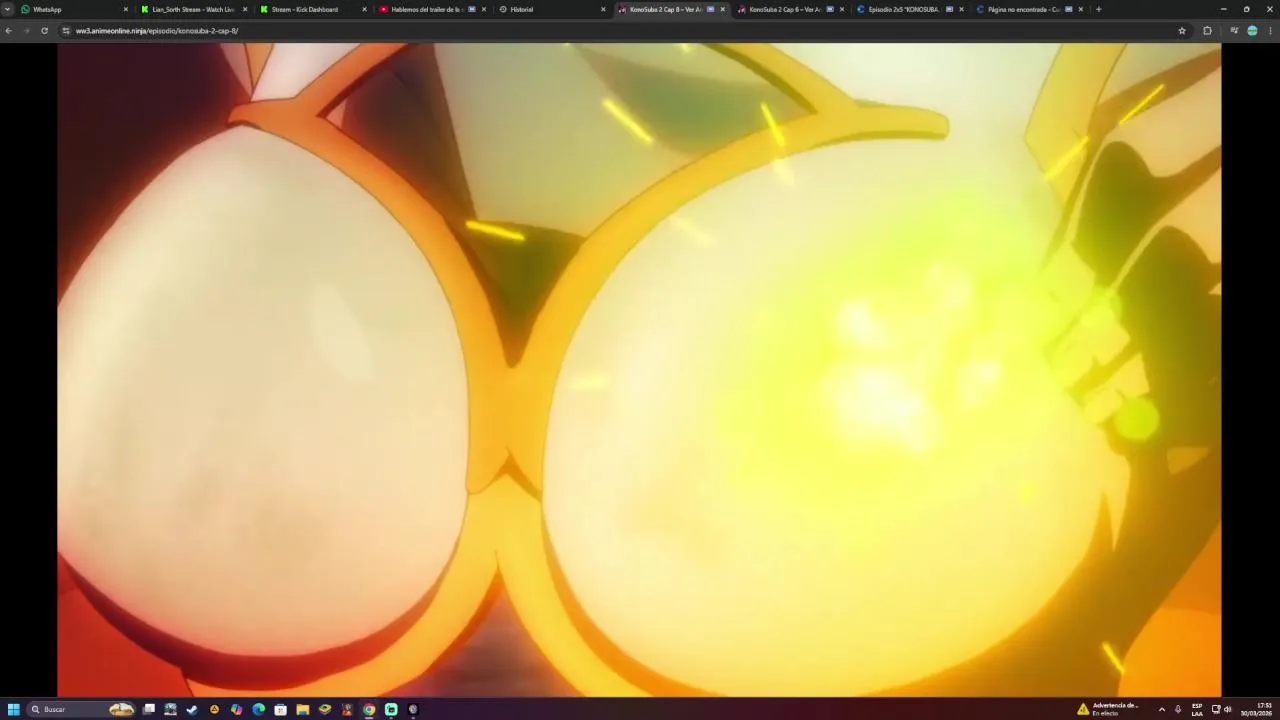The image size is (1280, 720).
Task: Open the media controls button in toolbar
Action: click(1234, 31)
